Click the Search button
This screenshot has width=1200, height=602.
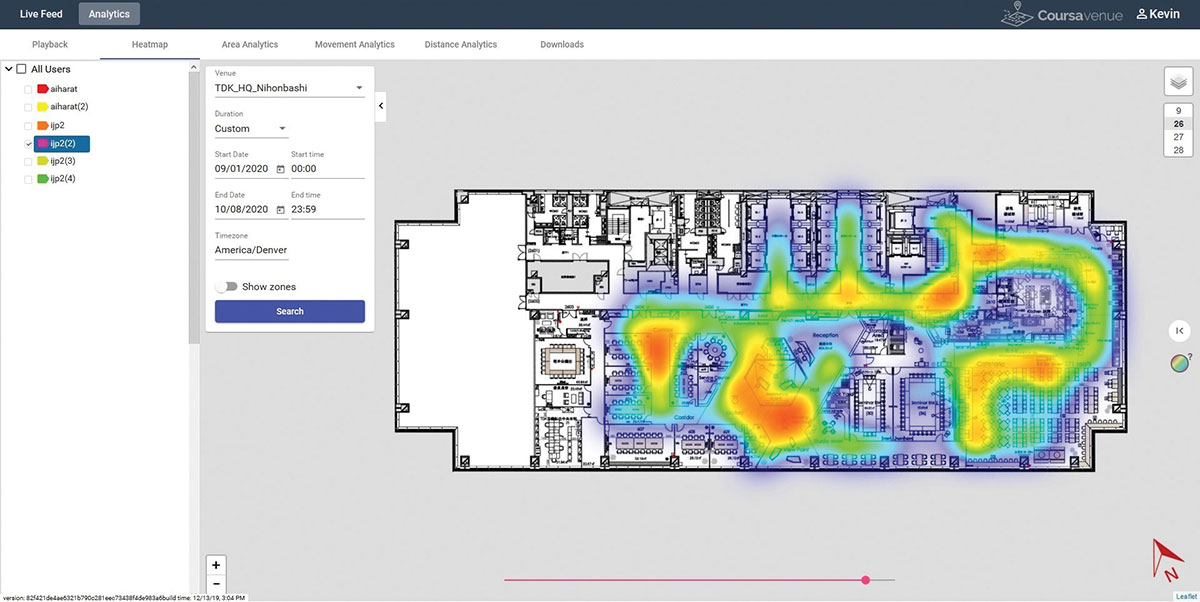[x=289, y=311]
